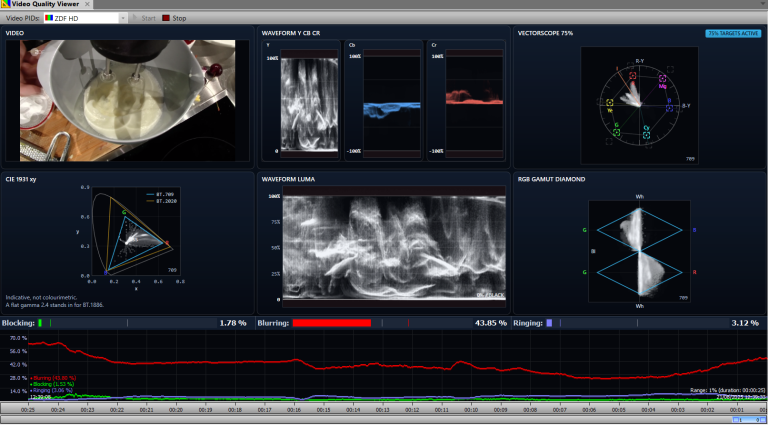Click the video preview thumbnail
The width and height of the screenshot is (768, 425).
tap(127, 100)
